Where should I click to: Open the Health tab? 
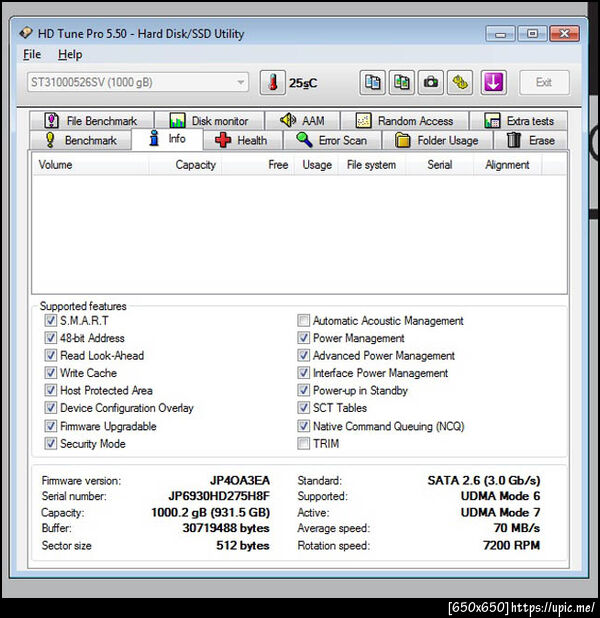[x=241, y=140]
